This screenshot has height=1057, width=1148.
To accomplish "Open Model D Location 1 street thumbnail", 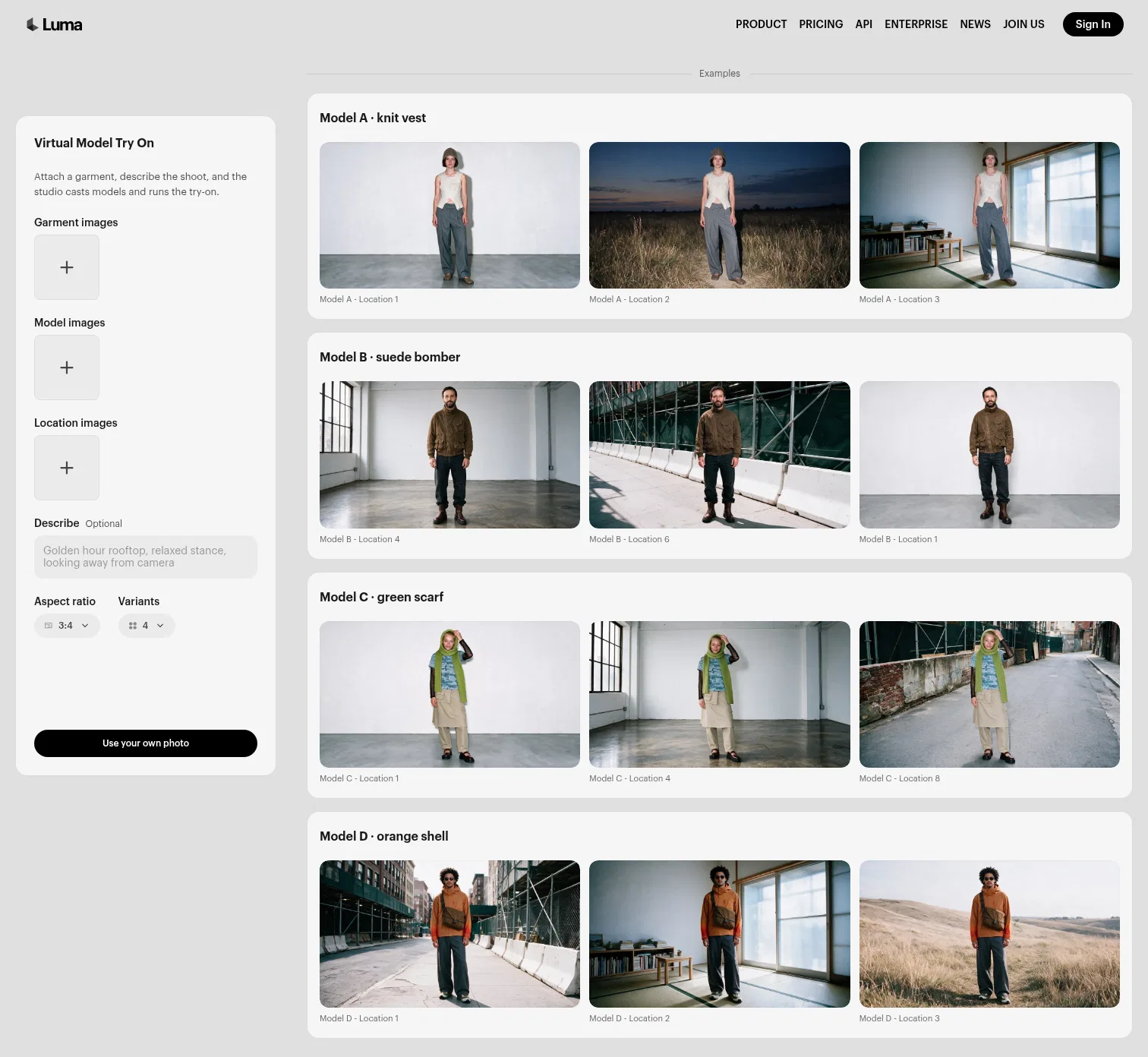I will click(449, 934).
